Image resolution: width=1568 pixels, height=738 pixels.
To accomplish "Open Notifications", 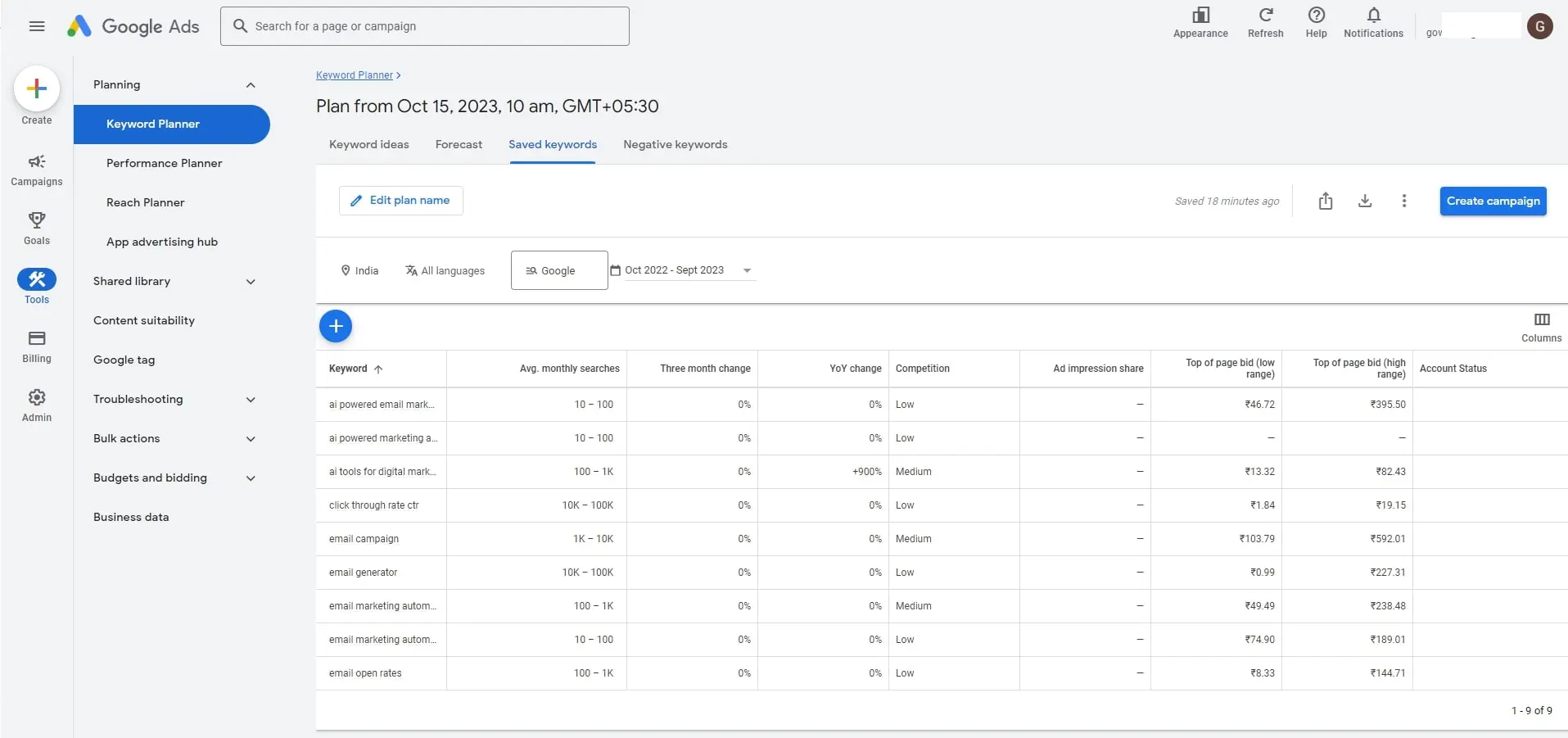I will coord(1372,20).
